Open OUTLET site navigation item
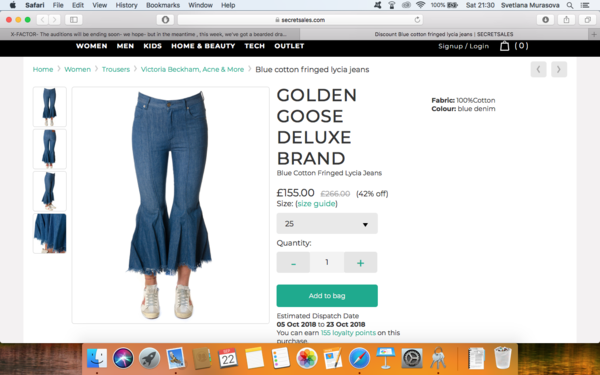Screen dimensions: 600x375 pos(289,46)
